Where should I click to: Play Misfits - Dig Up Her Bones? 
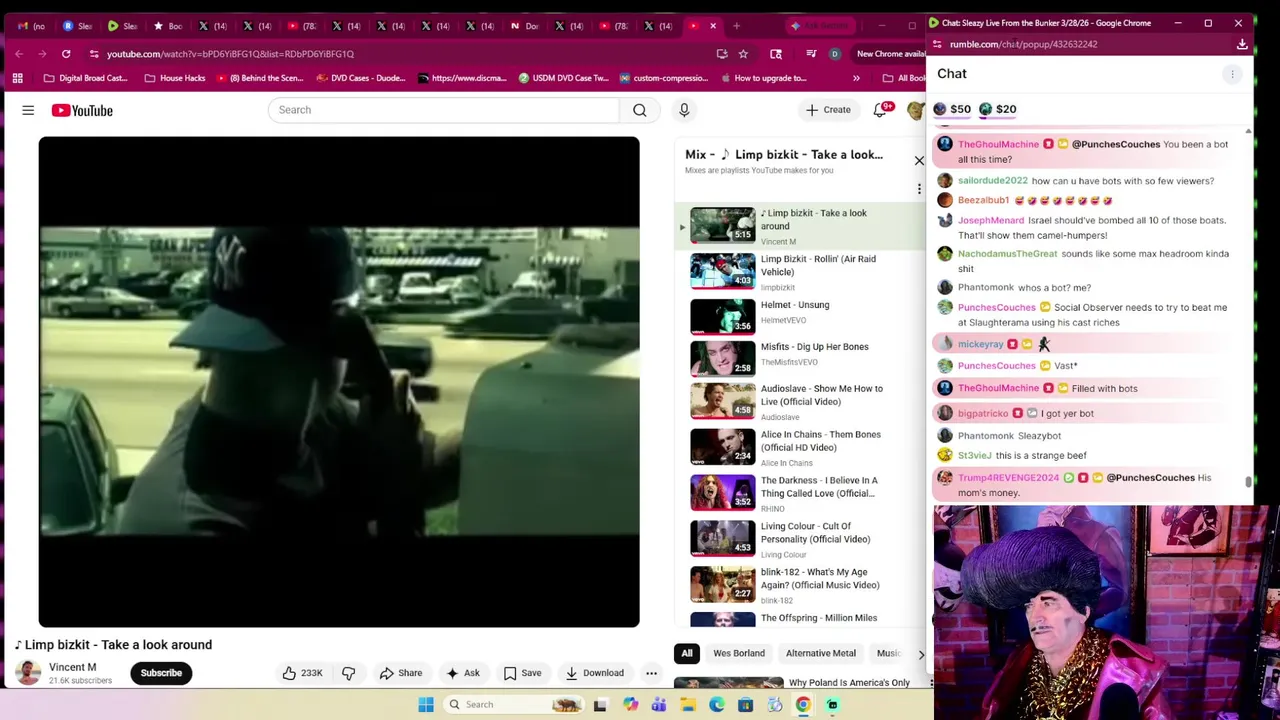[800, 357]
